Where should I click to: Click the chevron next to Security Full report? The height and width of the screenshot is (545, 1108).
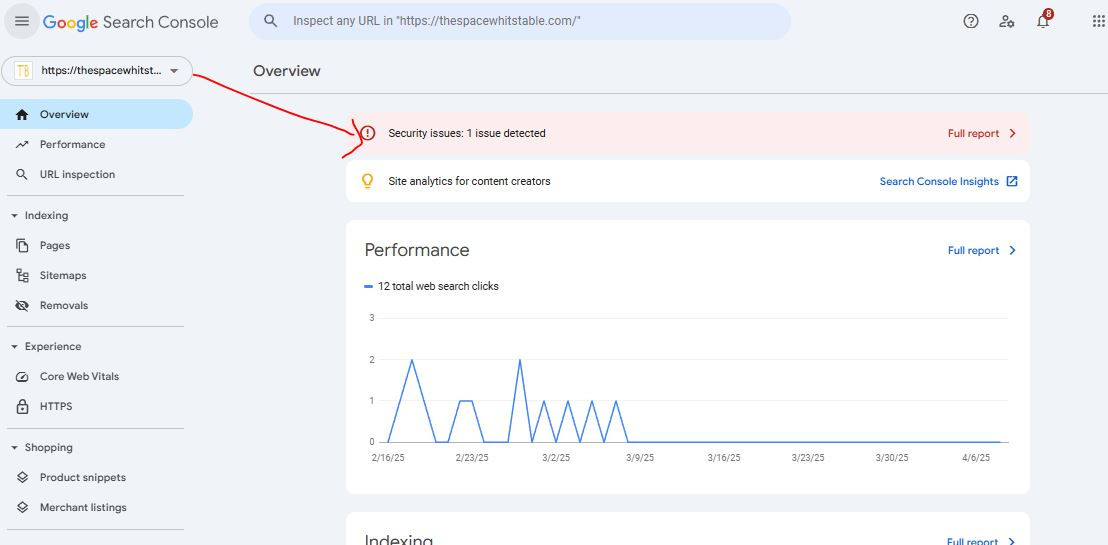tap(1013, 133)
